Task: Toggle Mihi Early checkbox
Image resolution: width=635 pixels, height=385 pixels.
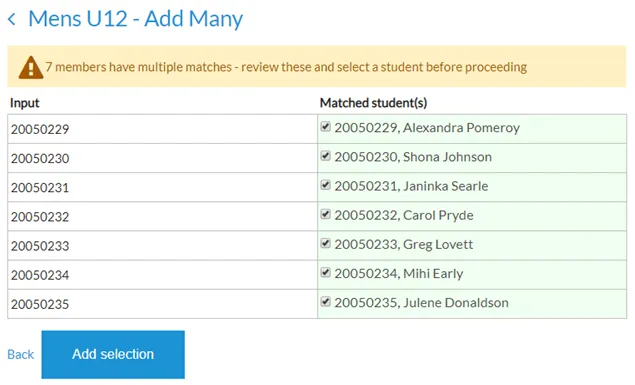Action: pyautogui.click(x=326, y=272)
